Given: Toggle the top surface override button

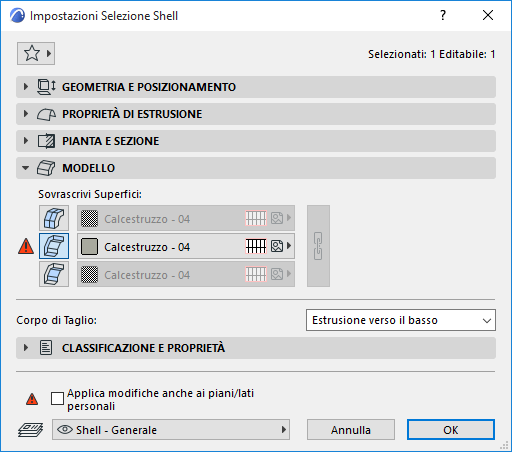Looking at the screenshot, I should 54,218.
